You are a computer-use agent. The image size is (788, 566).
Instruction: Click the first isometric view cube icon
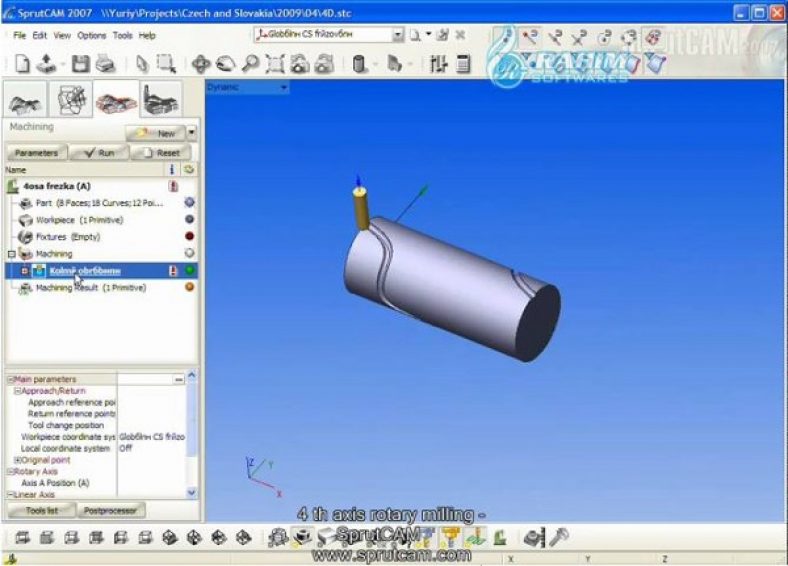(170, 538)
